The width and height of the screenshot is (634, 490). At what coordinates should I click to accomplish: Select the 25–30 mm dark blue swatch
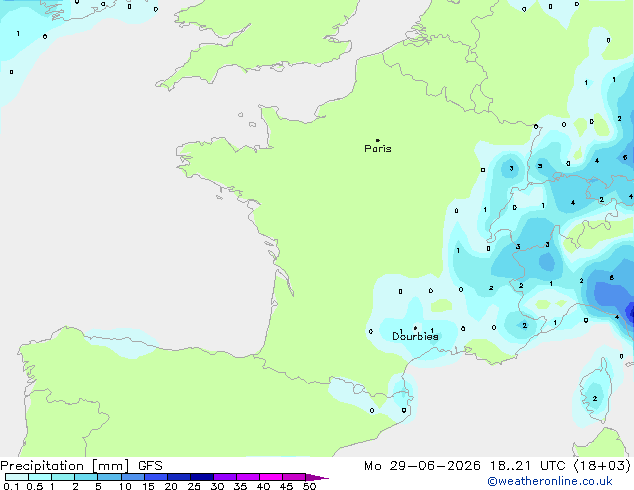[x=201, y=477]
